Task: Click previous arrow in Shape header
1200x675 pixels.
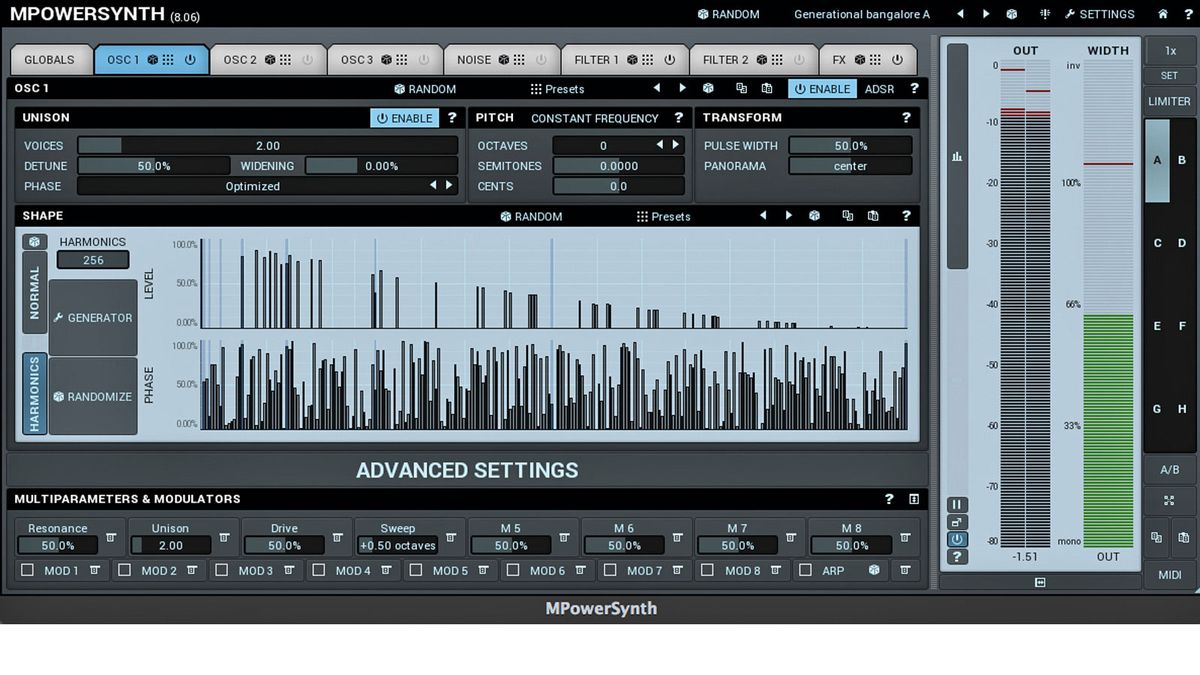Action: [x=763, y=216]
